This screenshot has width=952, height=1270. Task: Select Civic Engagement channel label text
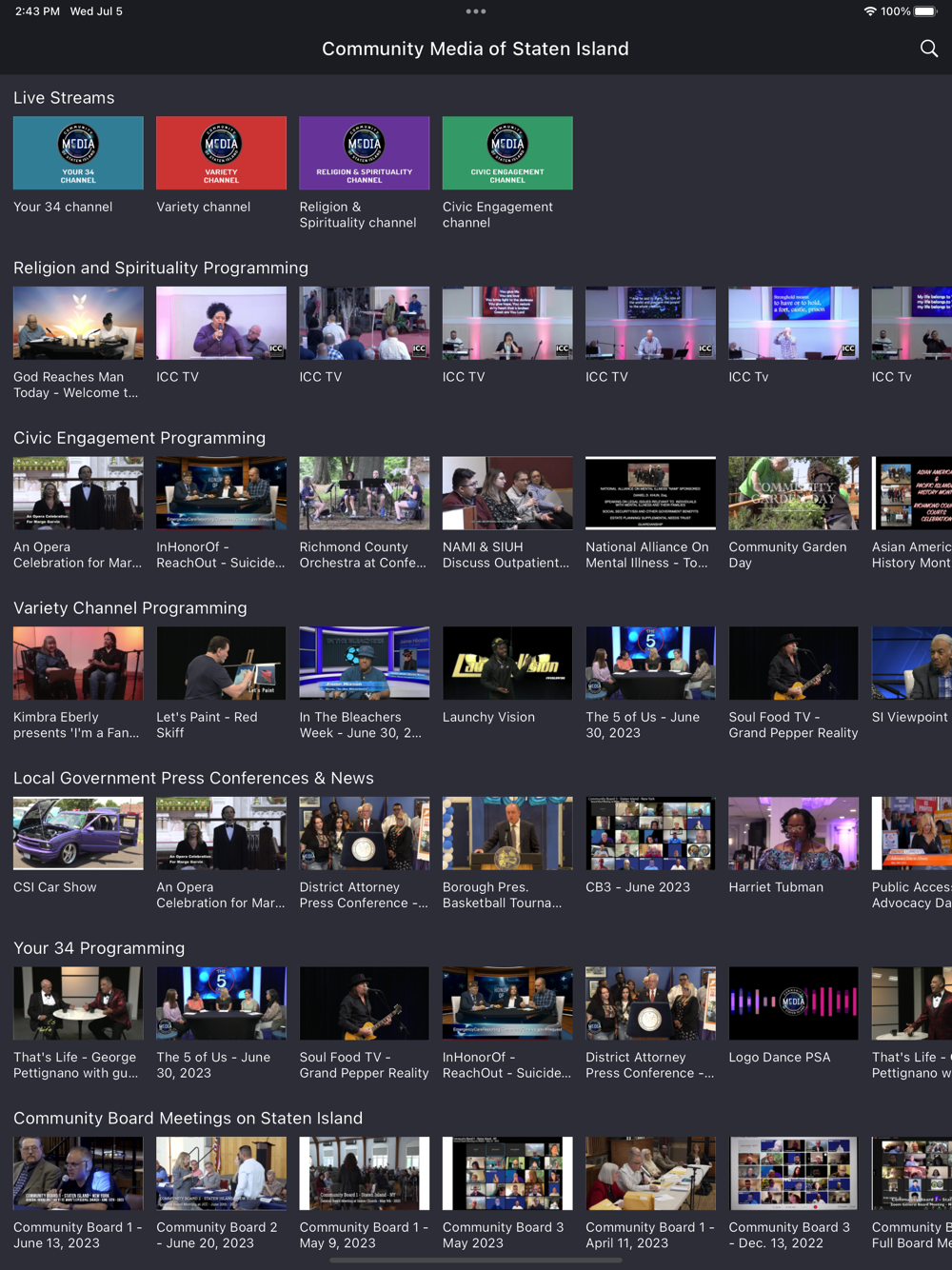(498, 214)
